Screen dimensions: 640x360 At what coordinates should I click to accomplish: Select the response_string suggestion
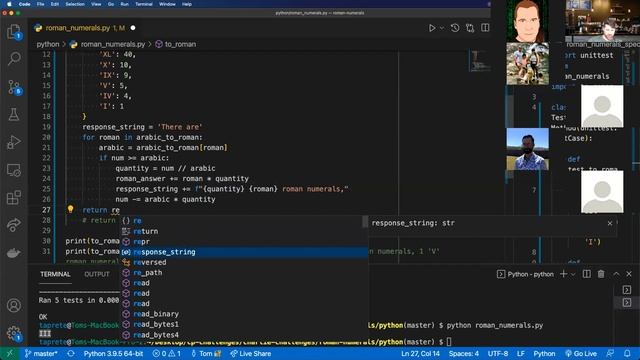(244, 252)
